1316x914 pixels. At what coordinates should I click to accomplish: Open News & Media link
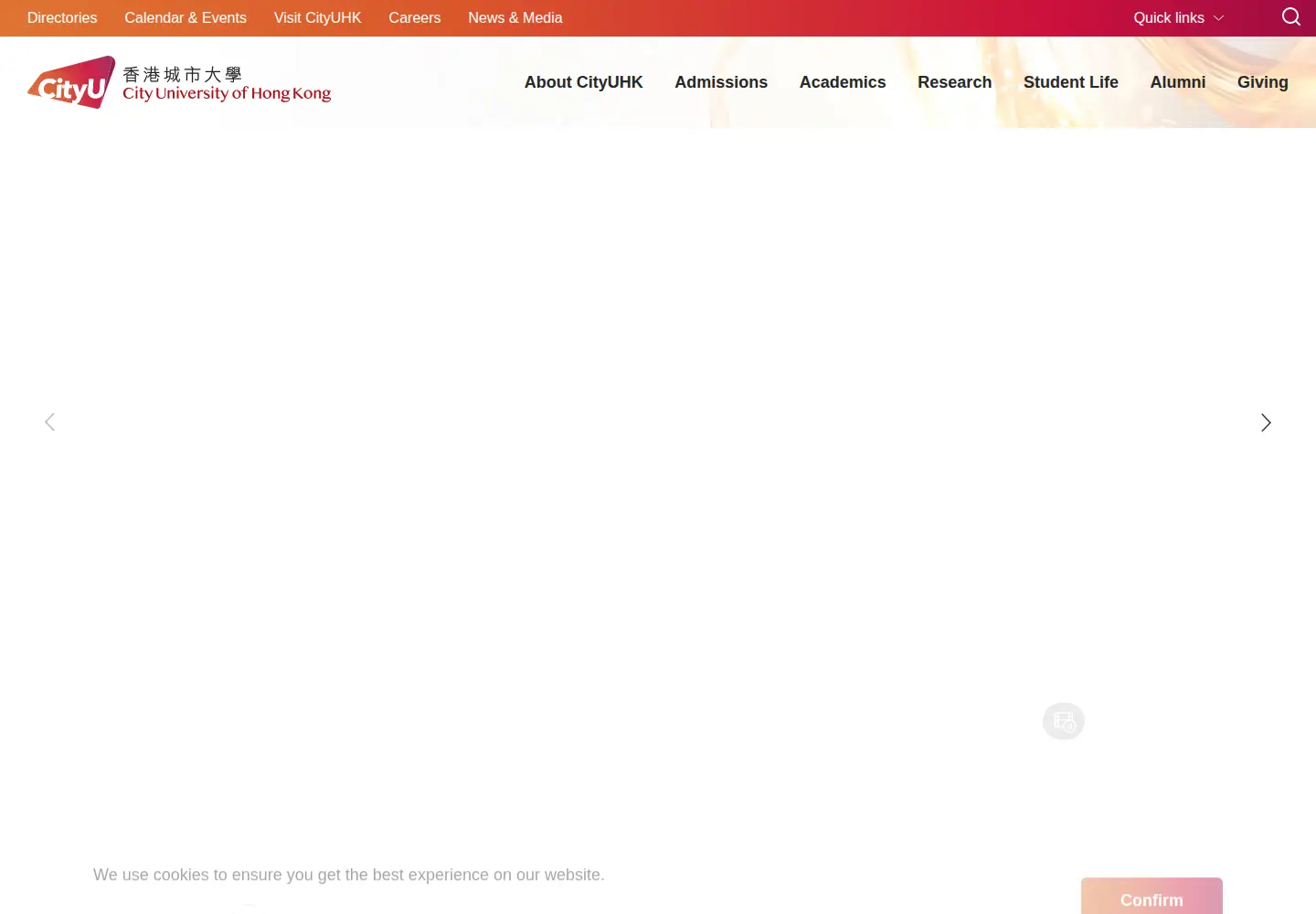[x=515, y=18]
